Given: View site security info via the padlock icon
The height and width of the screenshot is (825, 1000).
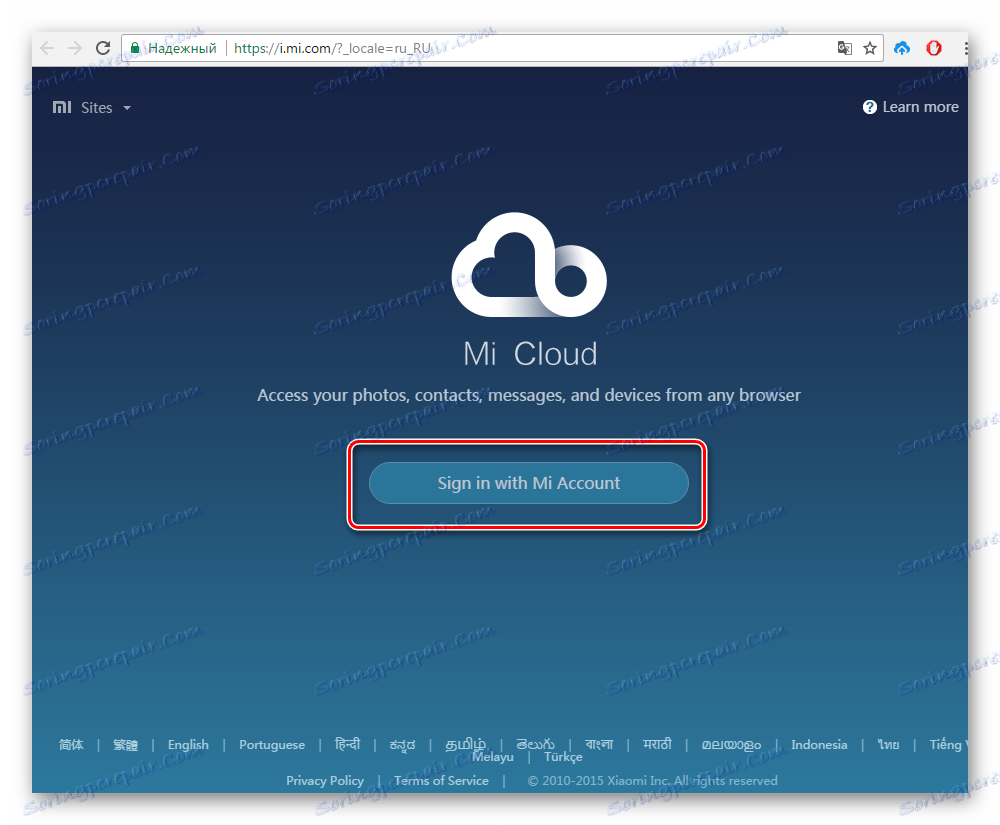Looking at the screenshot, I should [135, 48].
